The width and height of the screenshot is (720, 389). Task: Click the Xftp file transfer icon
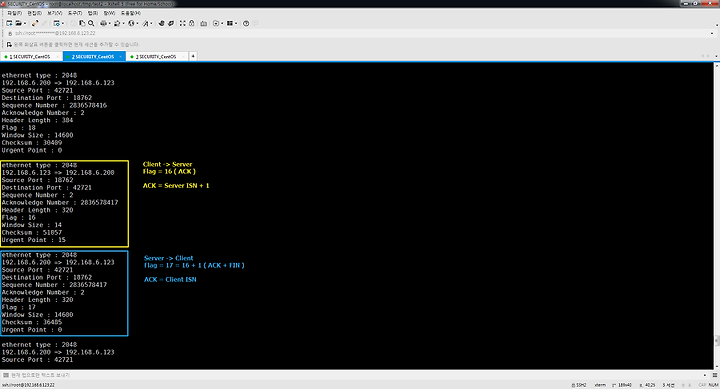[x=161, y=23]
